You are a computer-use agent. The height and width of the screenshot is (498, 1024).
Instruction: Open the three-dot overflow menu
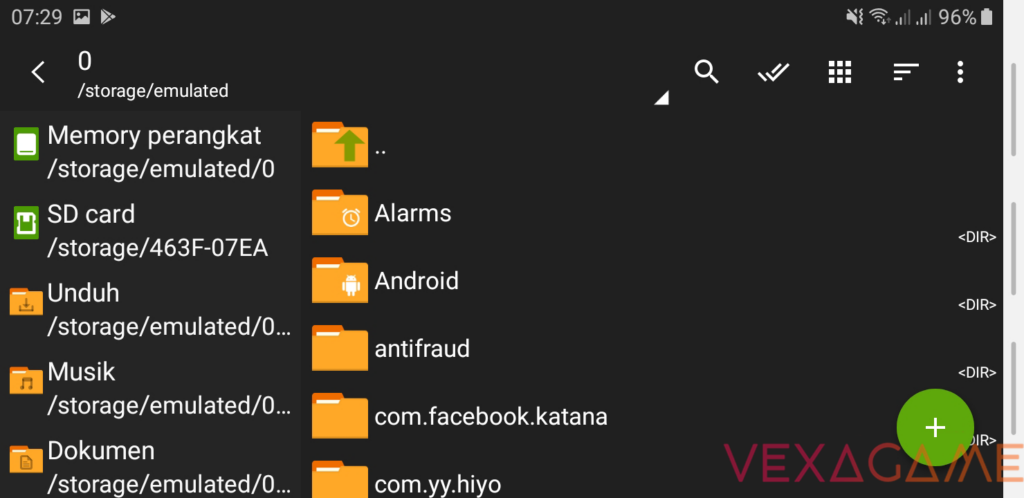click(960, 72)
